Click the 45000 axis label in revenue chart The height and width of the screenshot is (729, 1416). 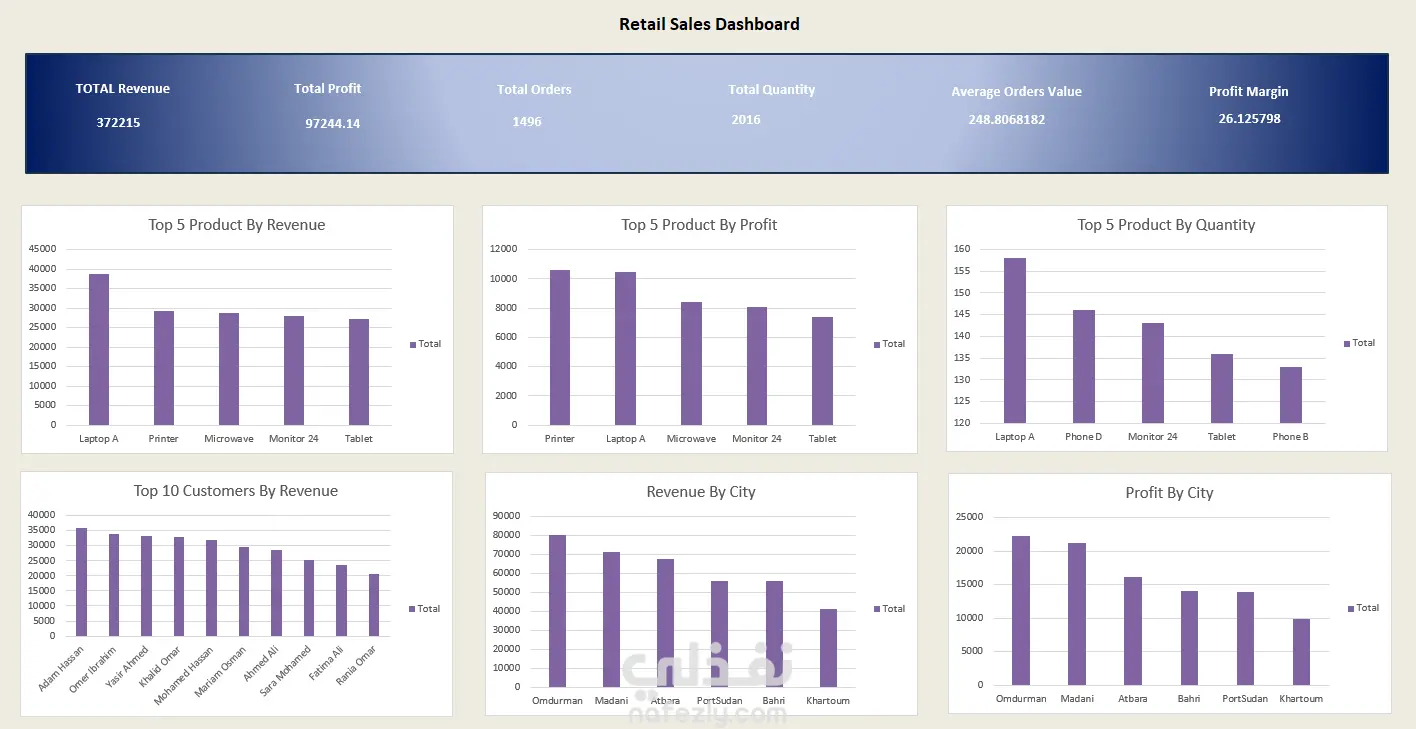click(43, 249)
